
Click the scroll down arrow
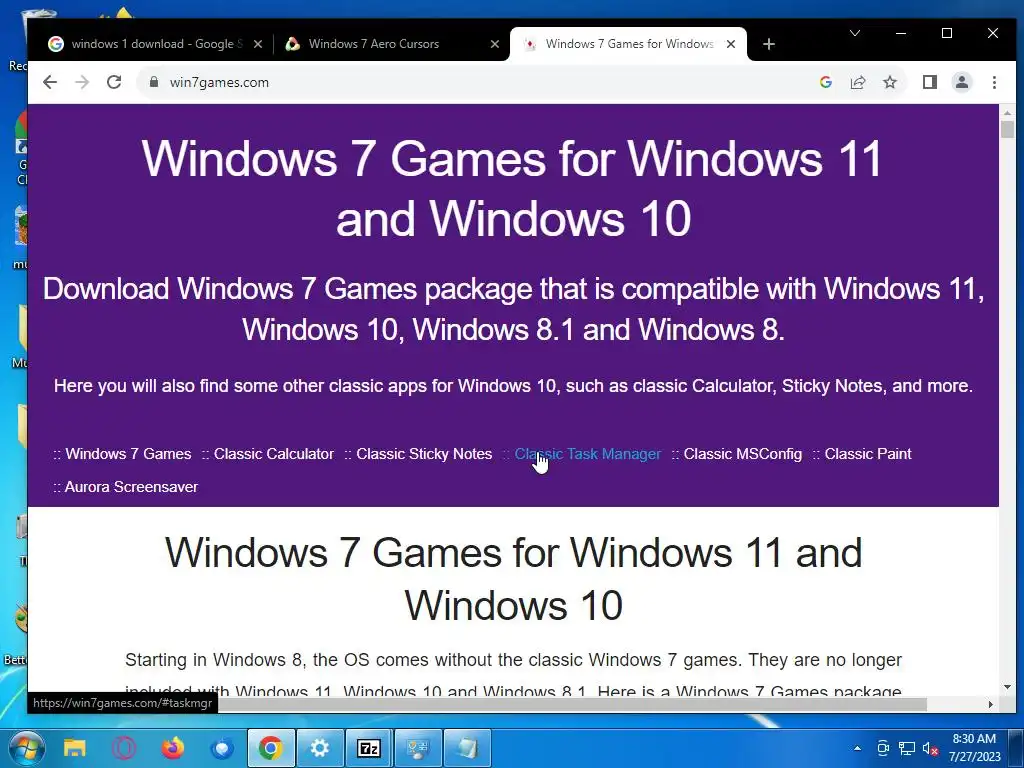pyautogui.click(x=1007, y=687)
